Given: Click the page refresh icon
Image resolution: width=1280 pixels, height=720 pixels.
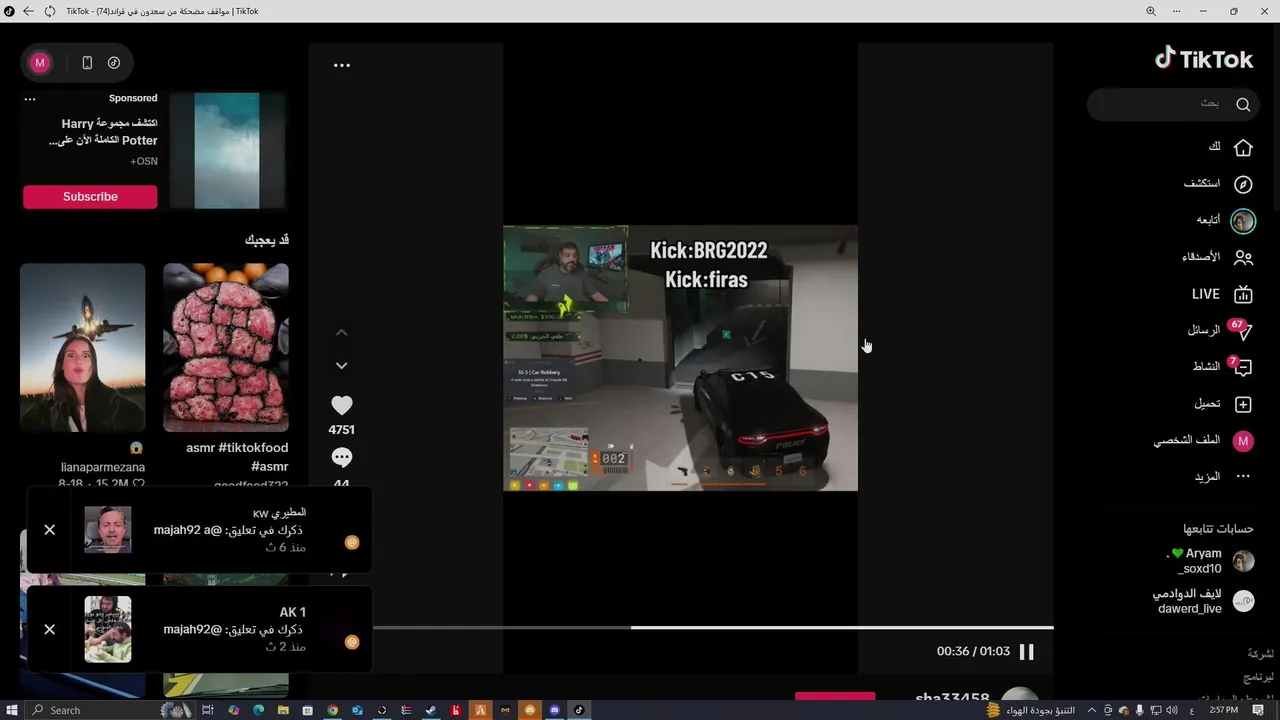Looking at the screenshot, I should [x=50, y=11].
